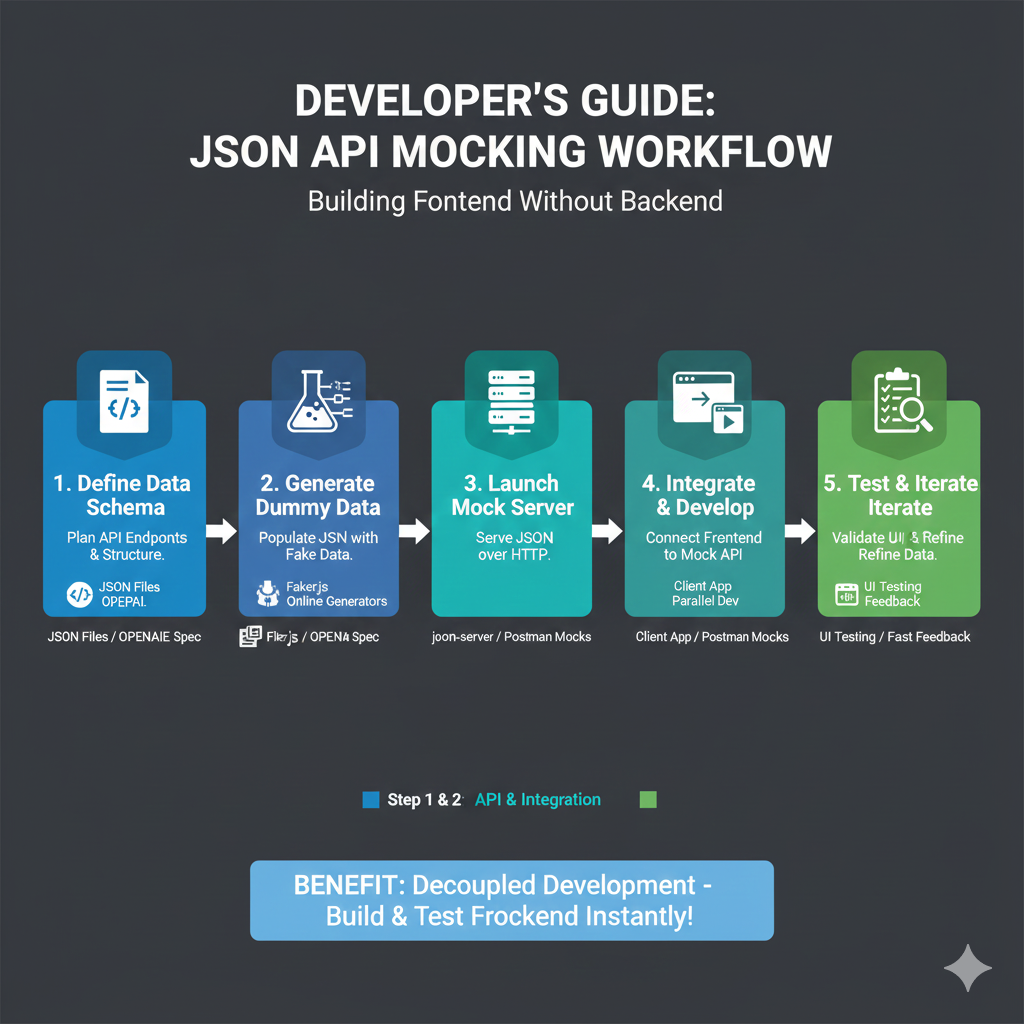Expand the arrow between Launch Mock Server and Integrate

(x=608, y=533)
